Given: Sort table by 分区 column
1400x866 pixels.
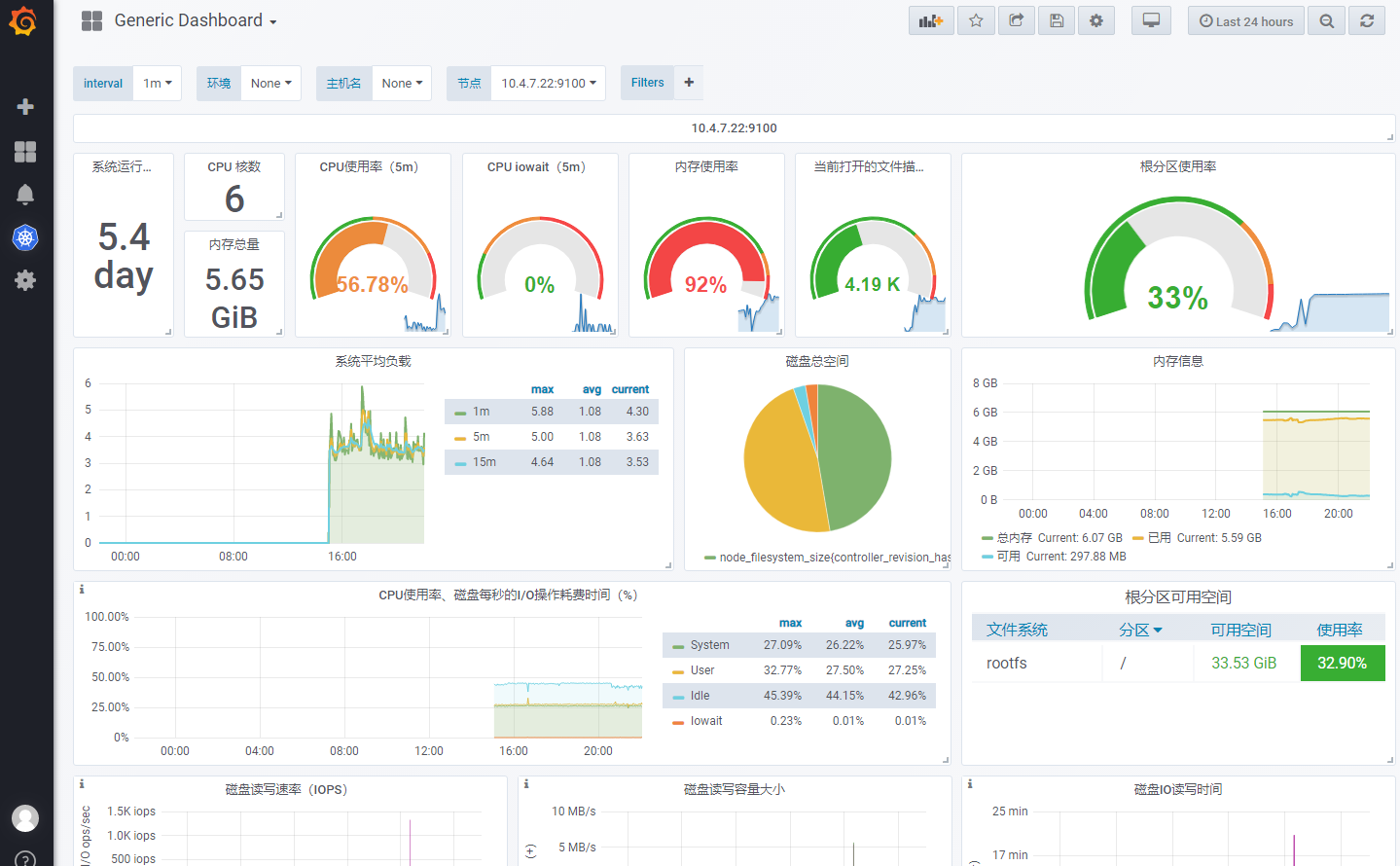Looking at the screenshot, I should [1140, 630].
